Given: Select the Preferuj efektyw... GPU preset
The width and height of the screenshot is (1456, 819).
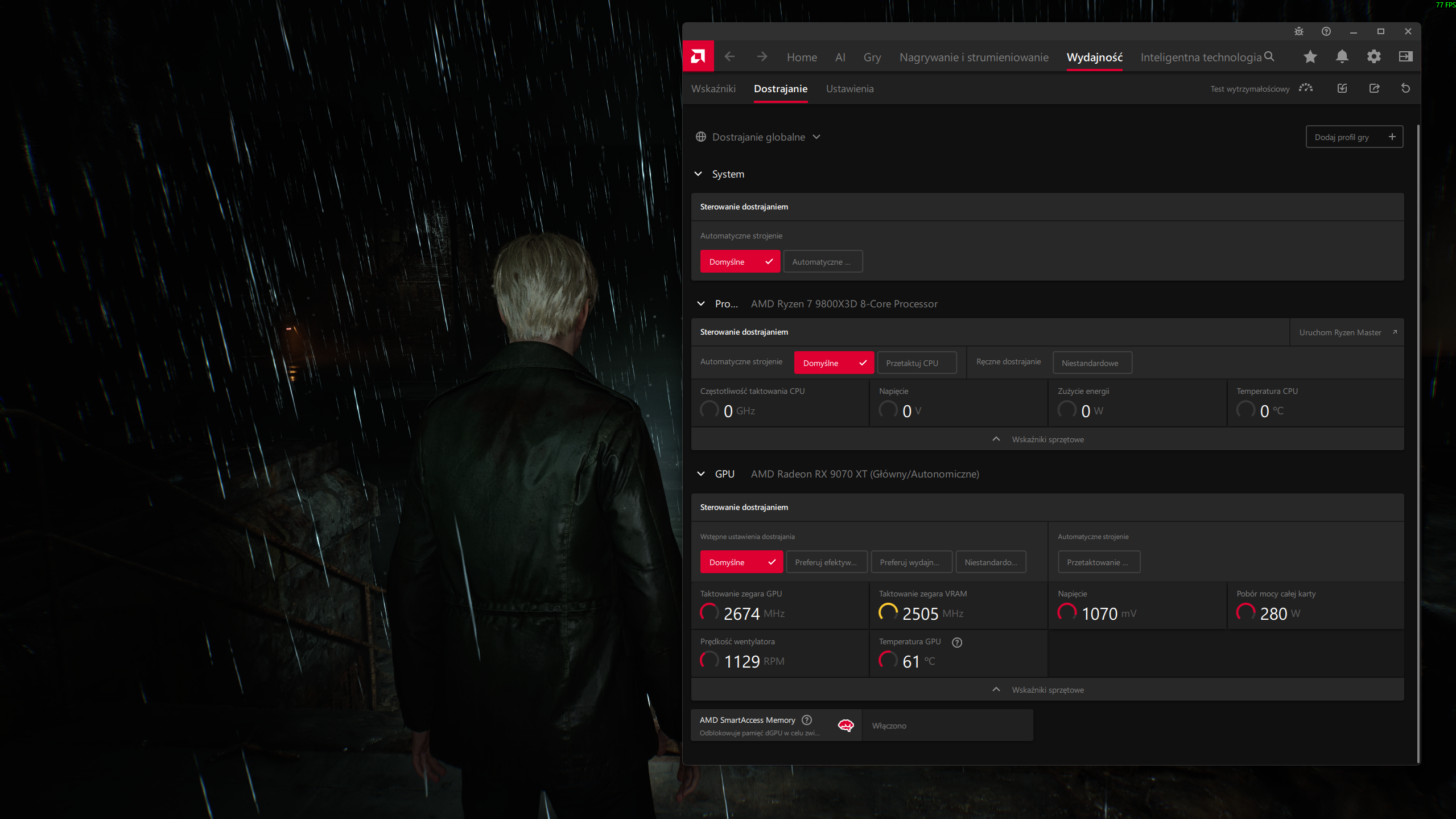Looking at the screenshot, I should pyautogui.click(x=827, y=562).
